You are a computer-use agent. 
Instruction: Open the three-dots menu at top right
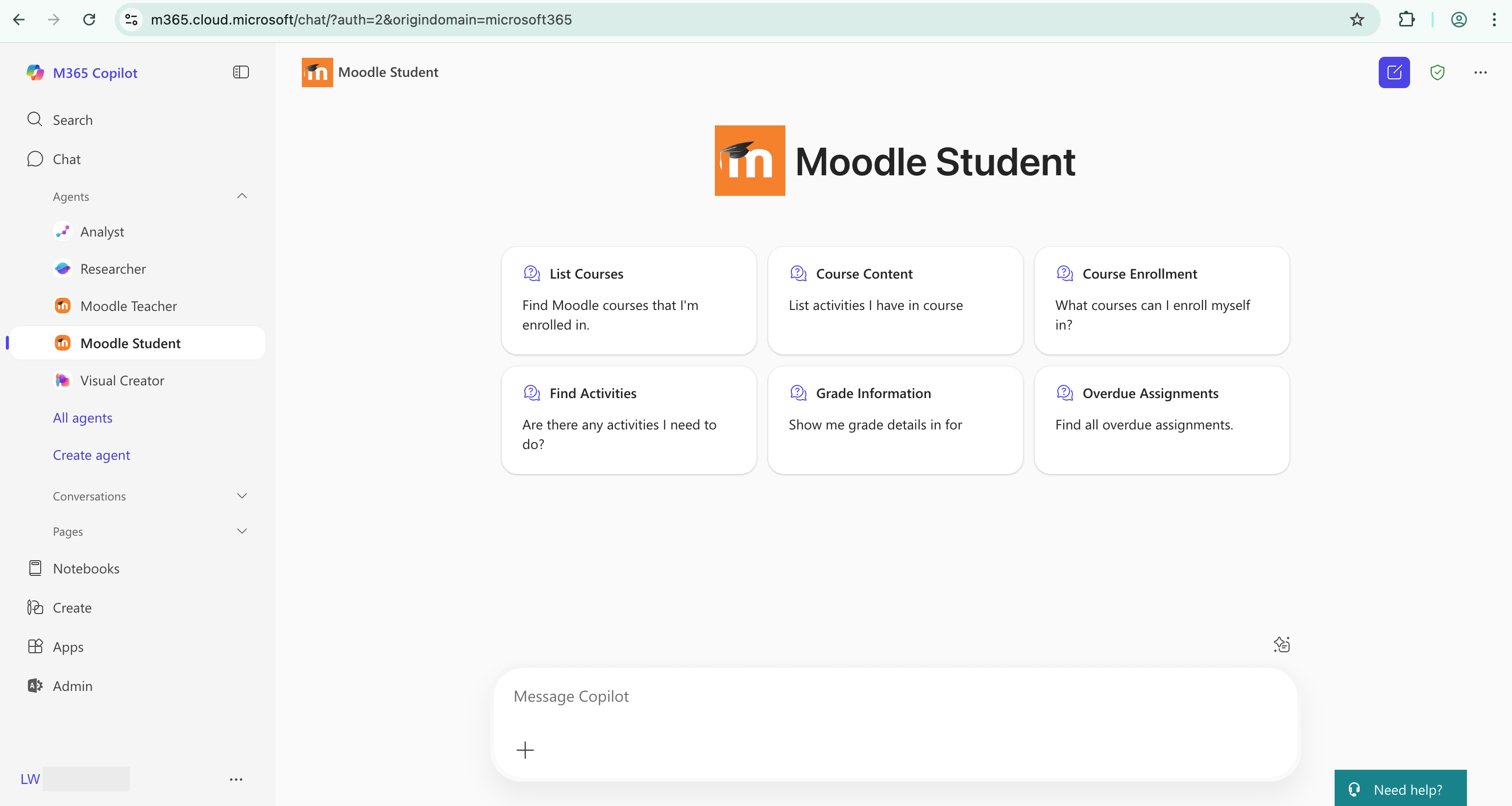1480,72
